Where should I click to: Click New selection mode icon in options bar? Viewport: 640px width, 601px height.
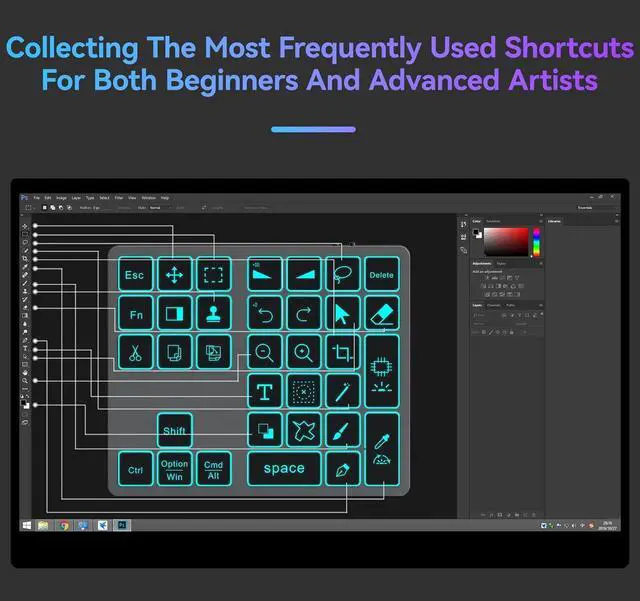(x=44, y=208)
